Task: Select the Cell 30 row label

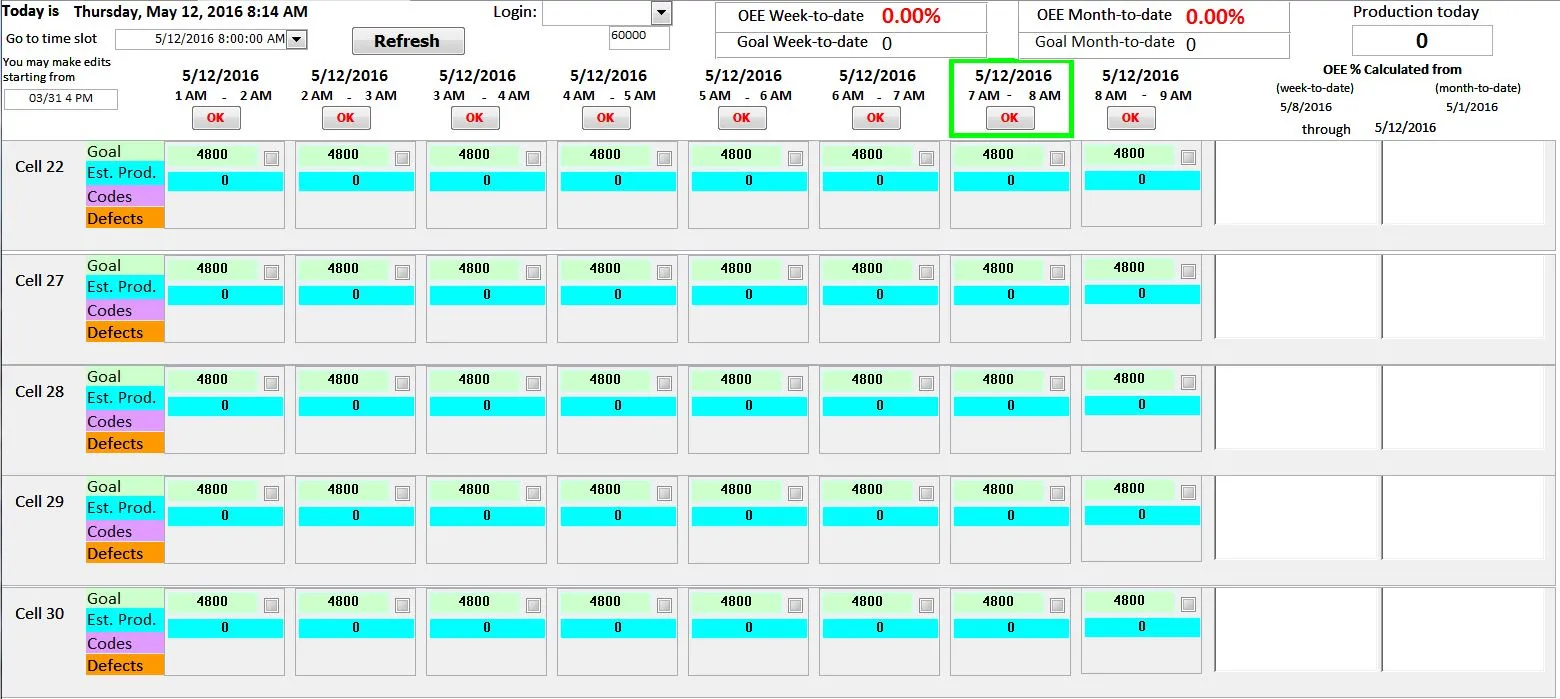Action: (40, 614)
